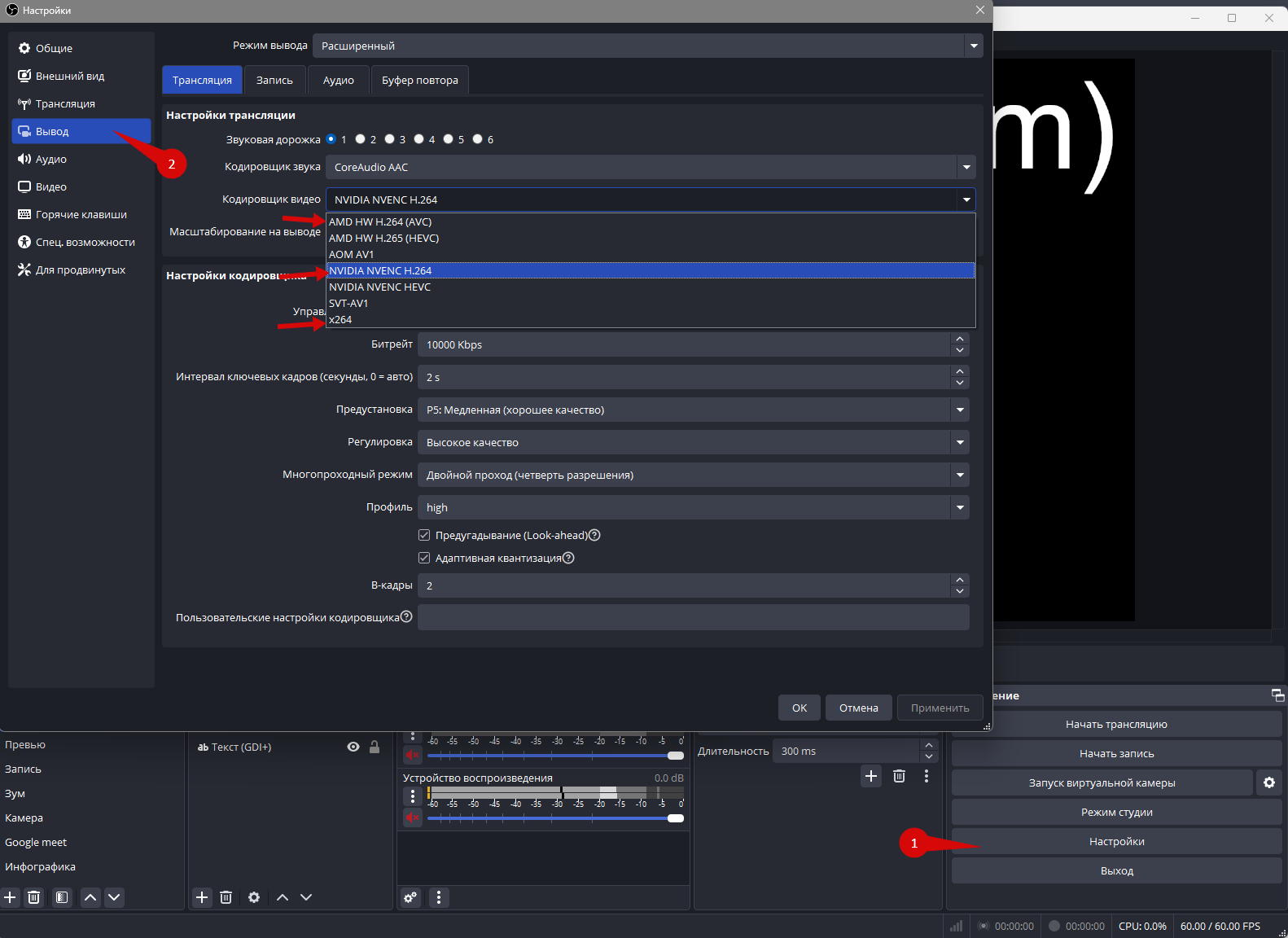
Task: Open audio mixer menu dots at panel bottom
Action: point(439,897)
